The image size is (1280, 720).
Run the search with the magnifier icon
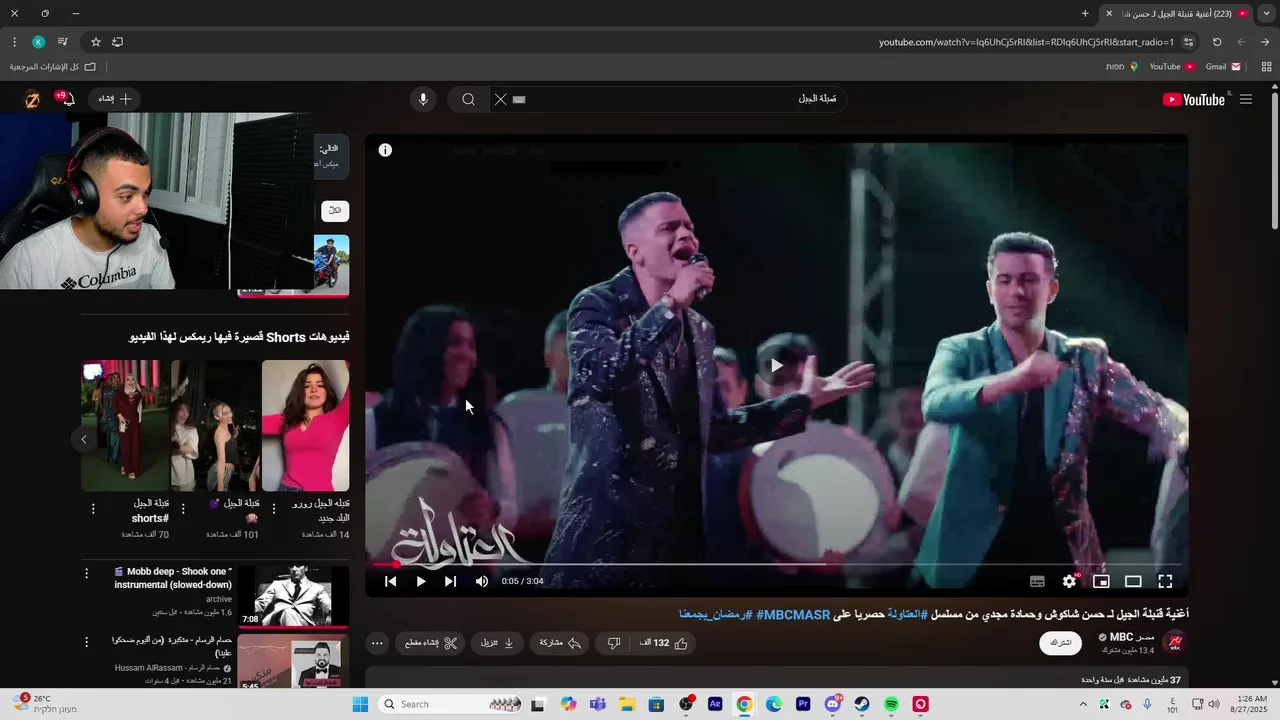[468, 99]
